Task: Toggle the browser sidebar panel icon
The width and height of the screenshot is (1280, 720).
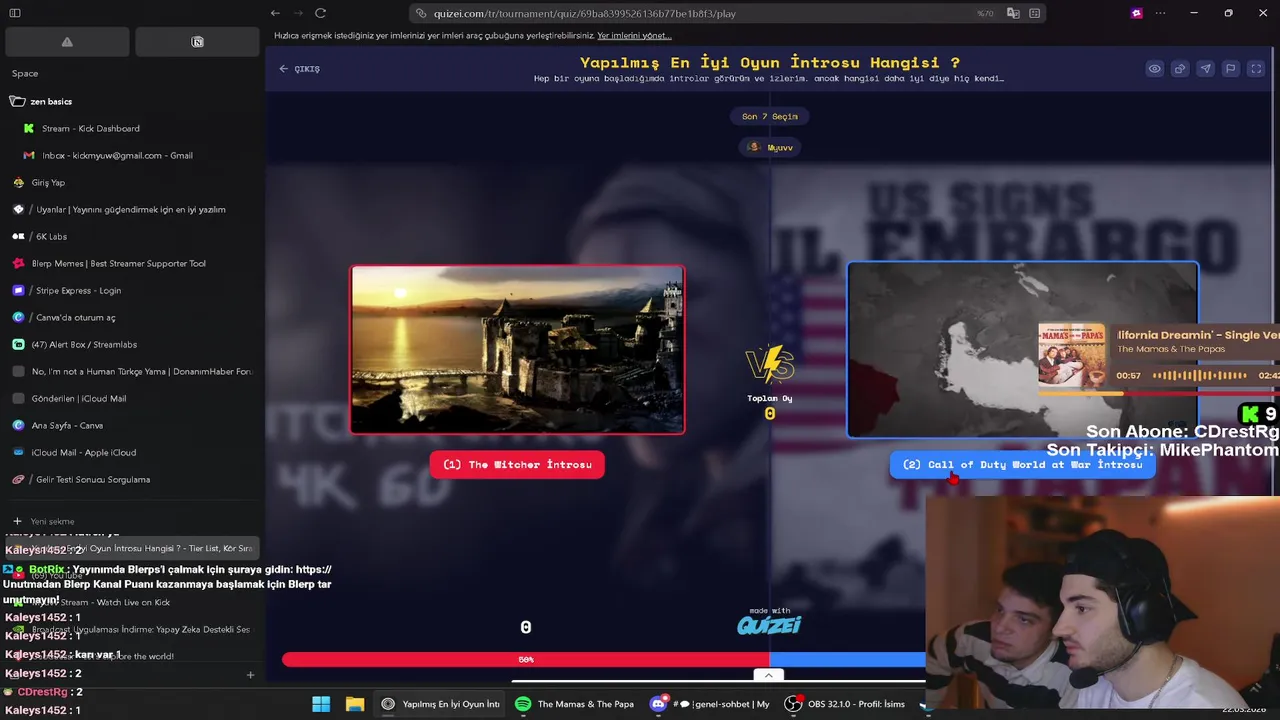Action: point(15,13)
